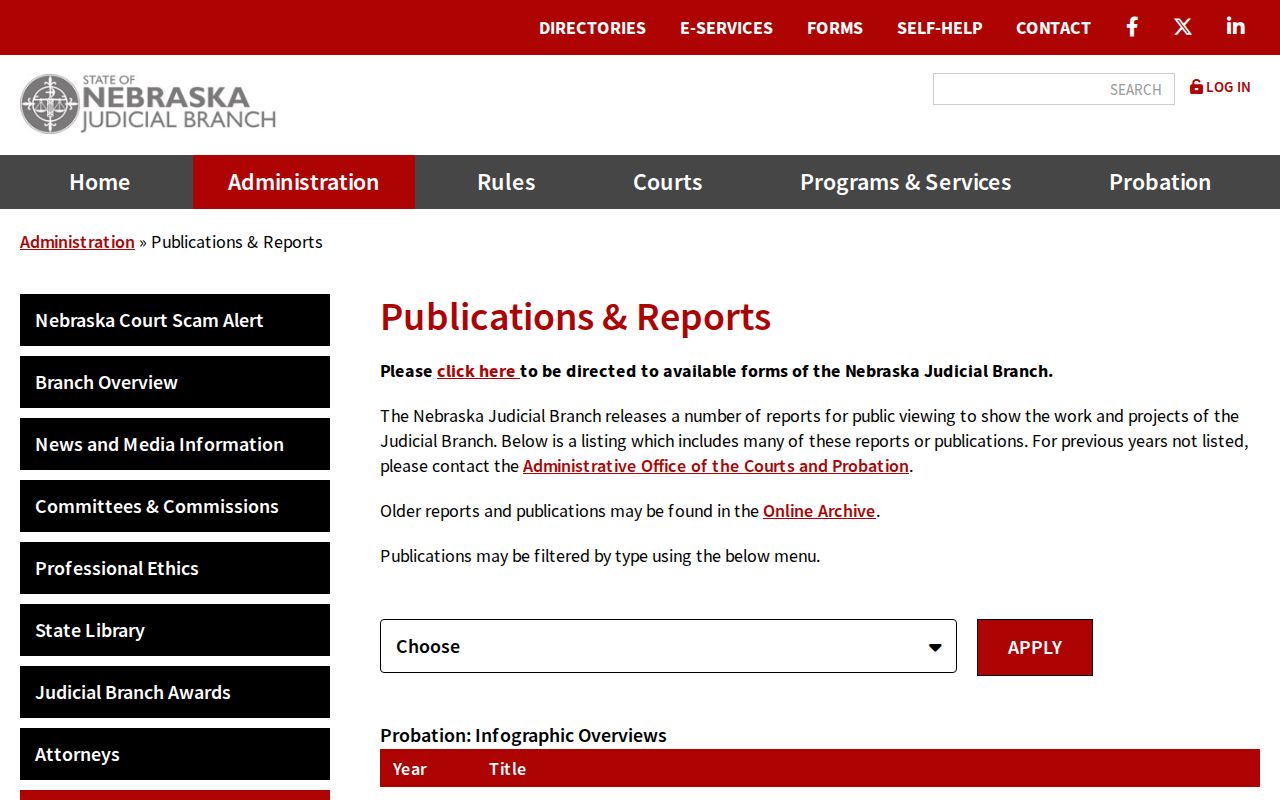
Task: Open Professional Ethics sidebar item
Action: 175,568
